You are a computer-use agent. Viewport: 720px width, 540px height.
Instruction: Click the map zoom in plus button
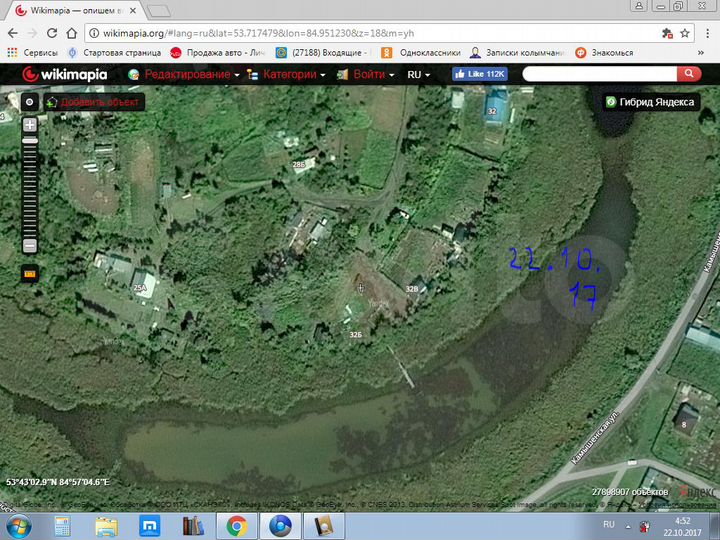(x=30, y=125)
